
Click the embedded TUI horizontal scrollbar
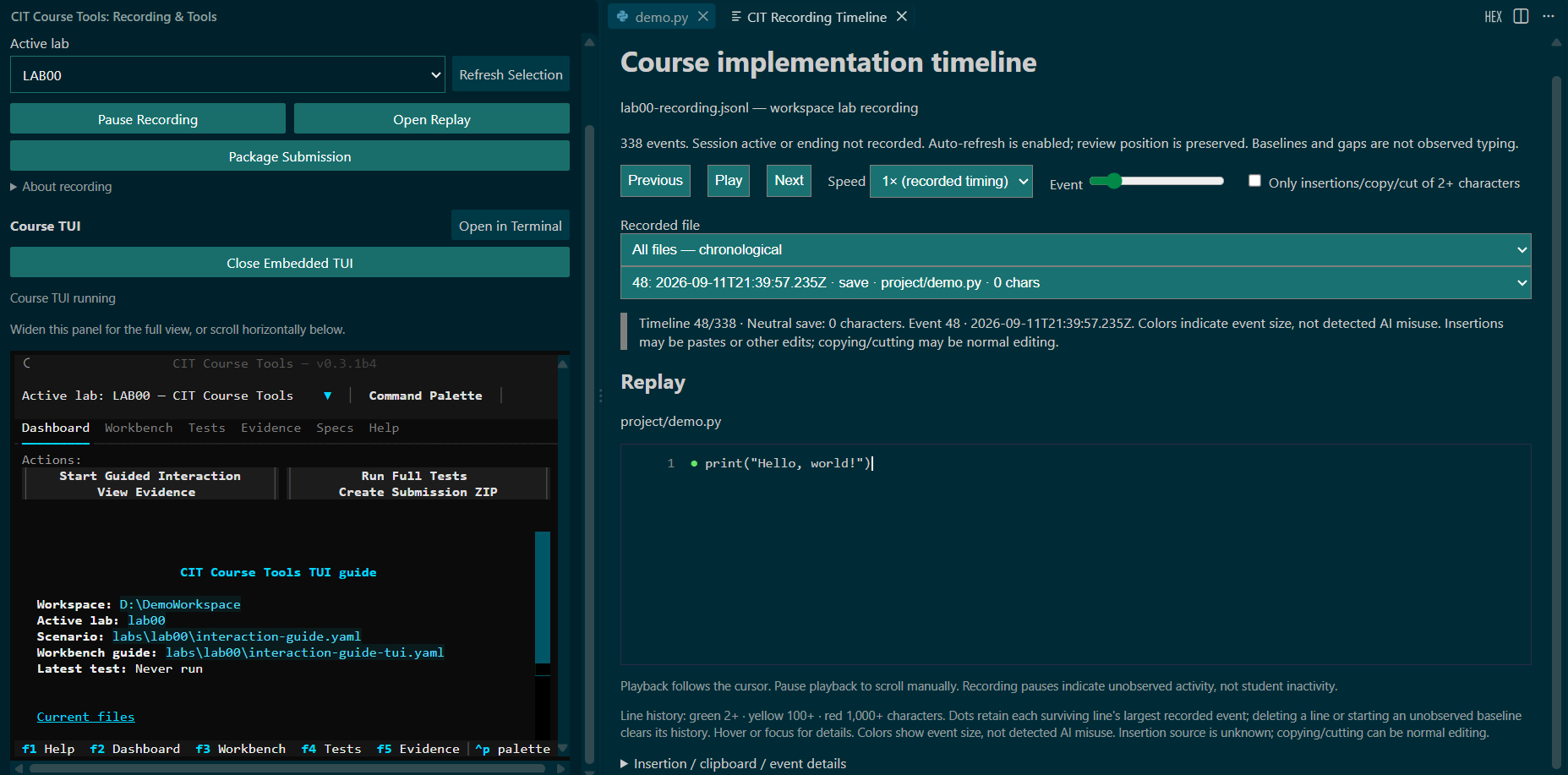click(287, 768)
